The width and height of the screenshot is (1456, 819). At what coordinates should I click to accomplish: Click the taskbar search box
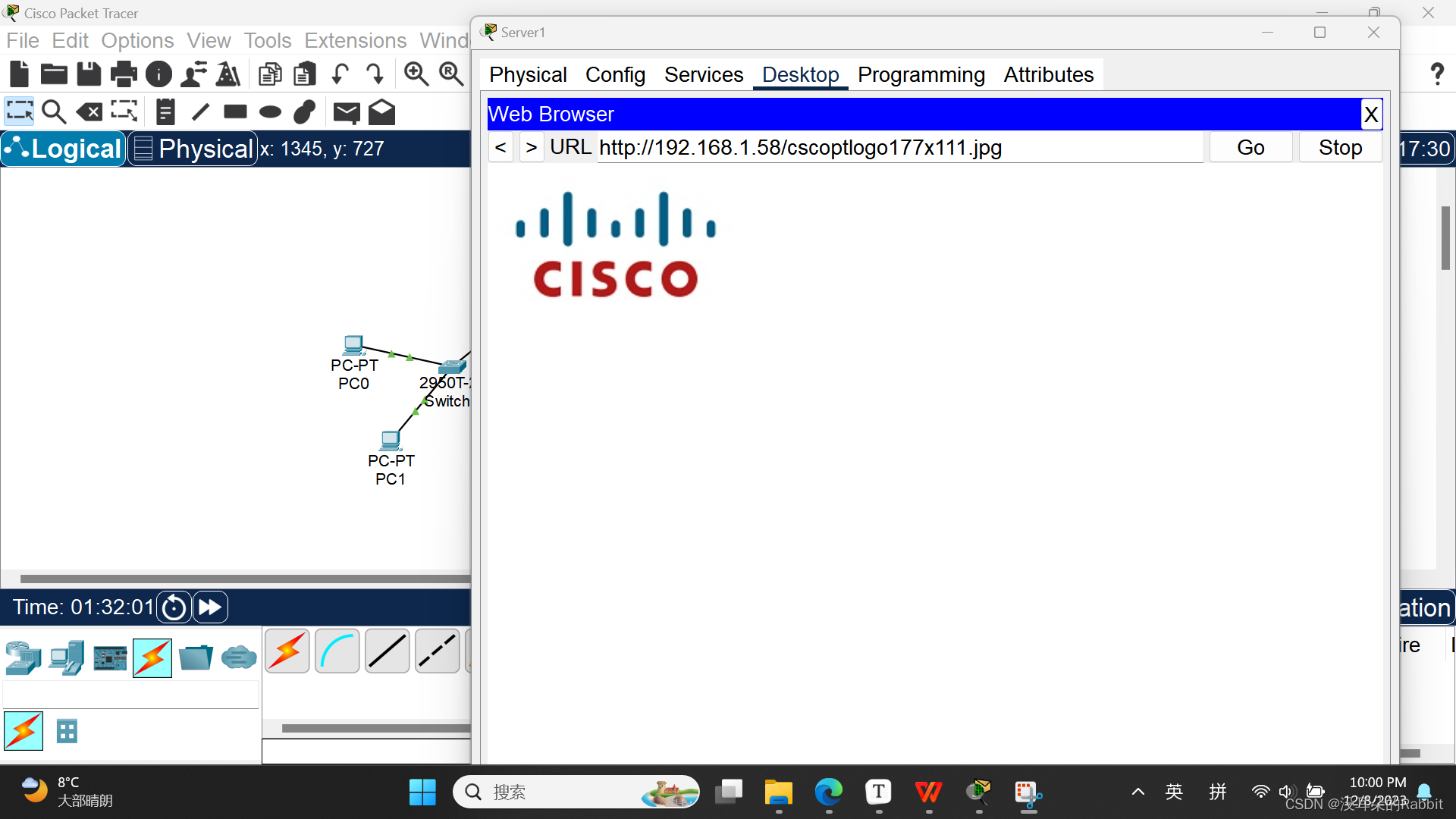tap(576, 792)
